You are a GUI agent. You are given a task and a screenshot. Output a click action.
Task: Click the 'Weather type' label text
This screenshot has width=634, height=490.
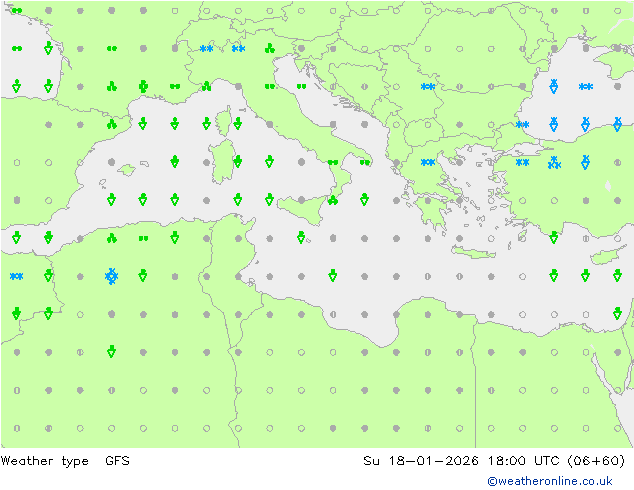point(44,461)
